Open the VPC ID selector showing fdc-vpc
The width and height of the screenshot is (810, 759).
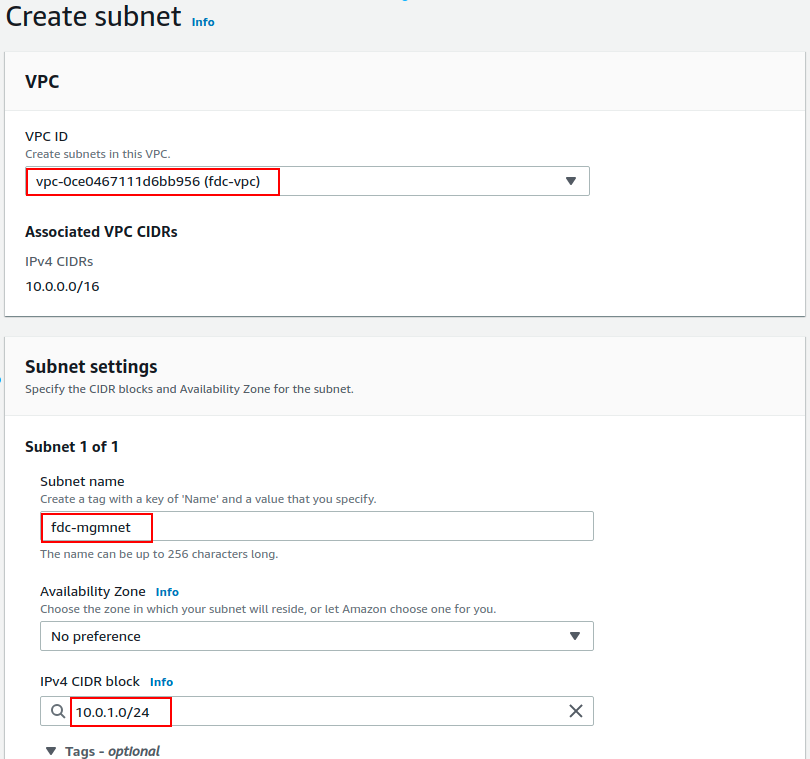(x=300, y=181)
